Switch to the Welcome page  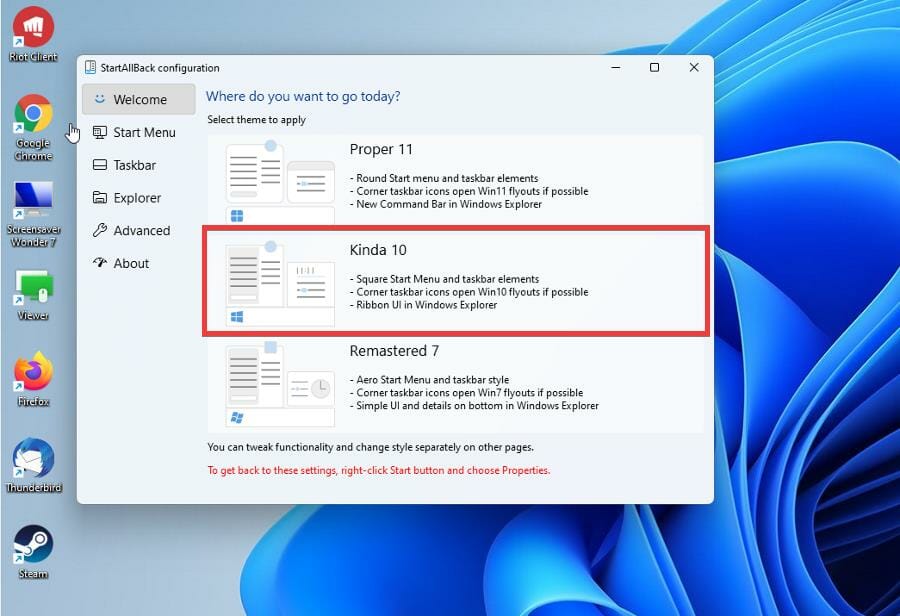click(138, 99)
